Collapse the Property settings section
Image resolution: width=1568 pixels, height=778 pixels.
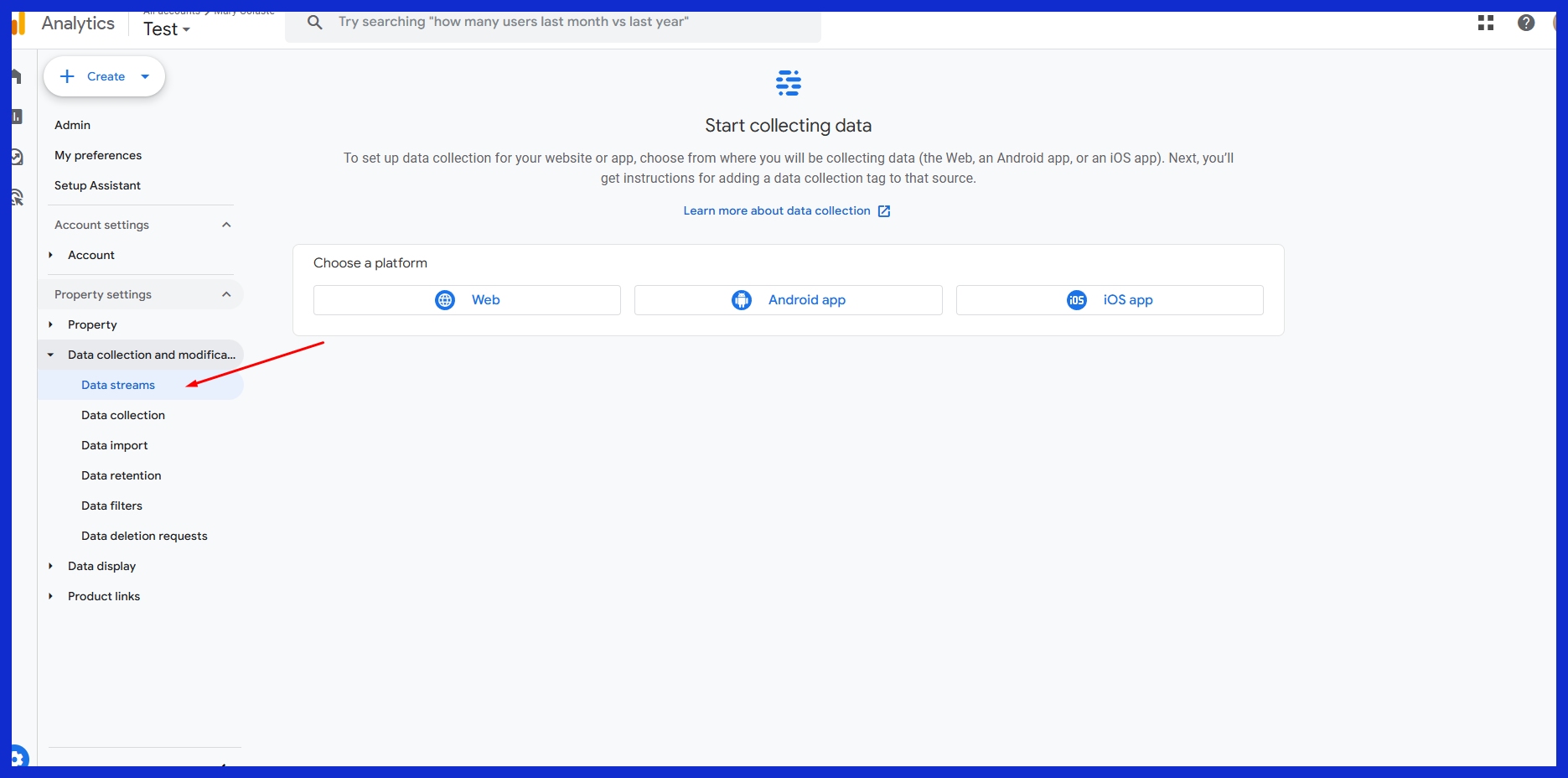(226, 294)
